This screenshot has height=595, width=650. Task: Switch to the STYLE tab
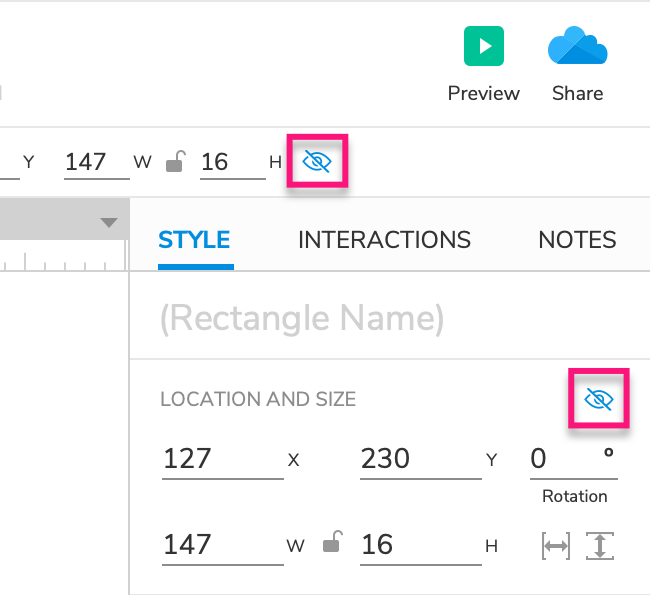click(194, 240)
